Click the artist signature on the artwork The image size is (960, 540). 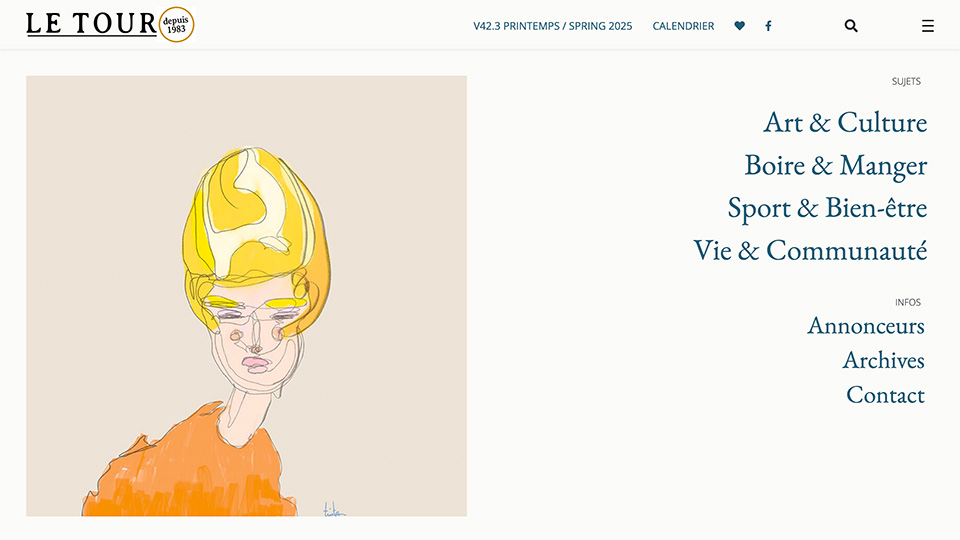pos(334,509)
